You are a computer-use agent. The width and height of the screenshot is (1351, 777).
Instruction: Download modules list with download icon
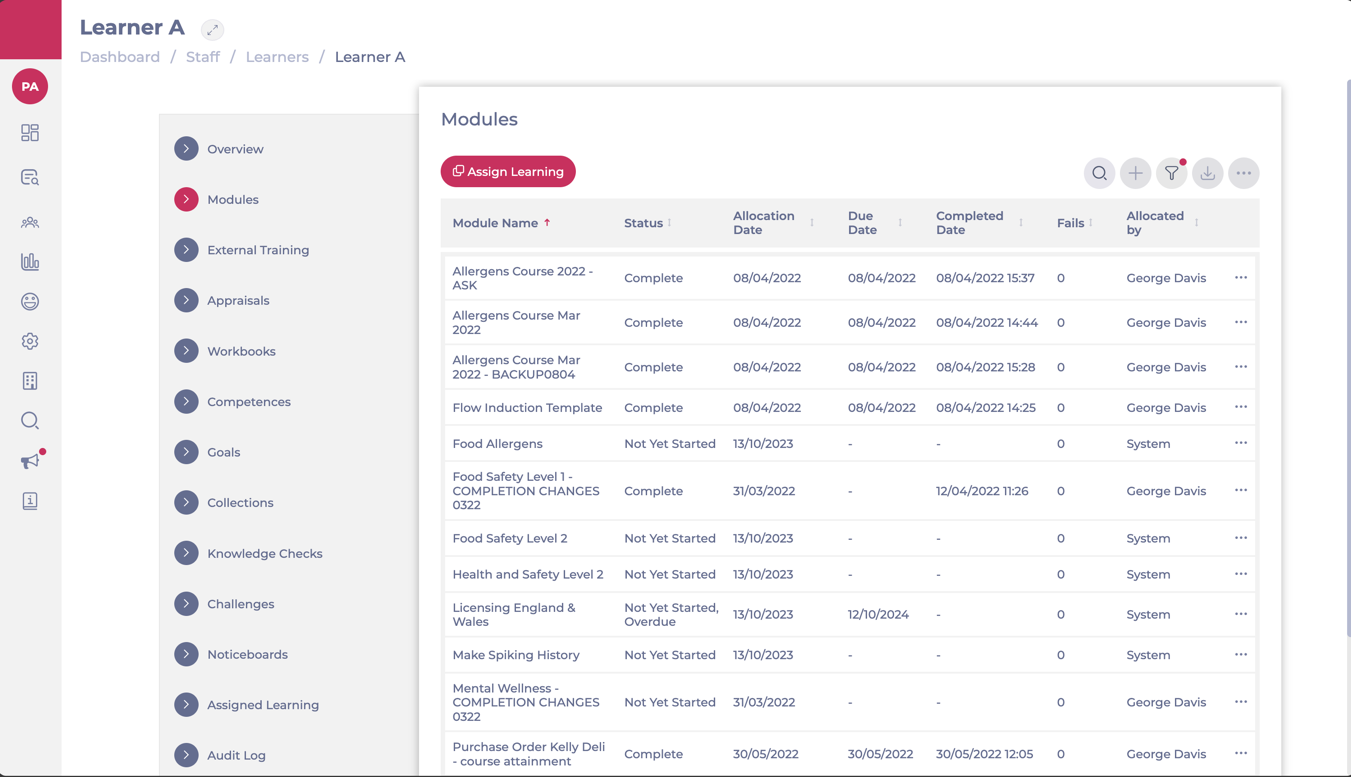1207,173
